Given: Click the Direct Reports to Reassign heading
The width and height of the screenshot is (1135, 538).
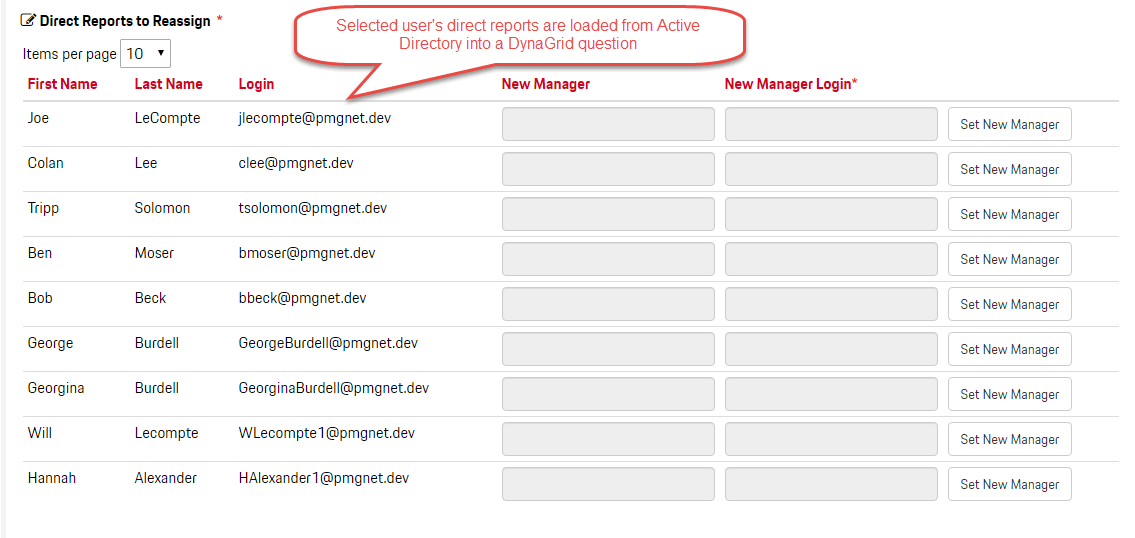Looking at the screenshot, I should pyautogui.click(x=125, y=21).
